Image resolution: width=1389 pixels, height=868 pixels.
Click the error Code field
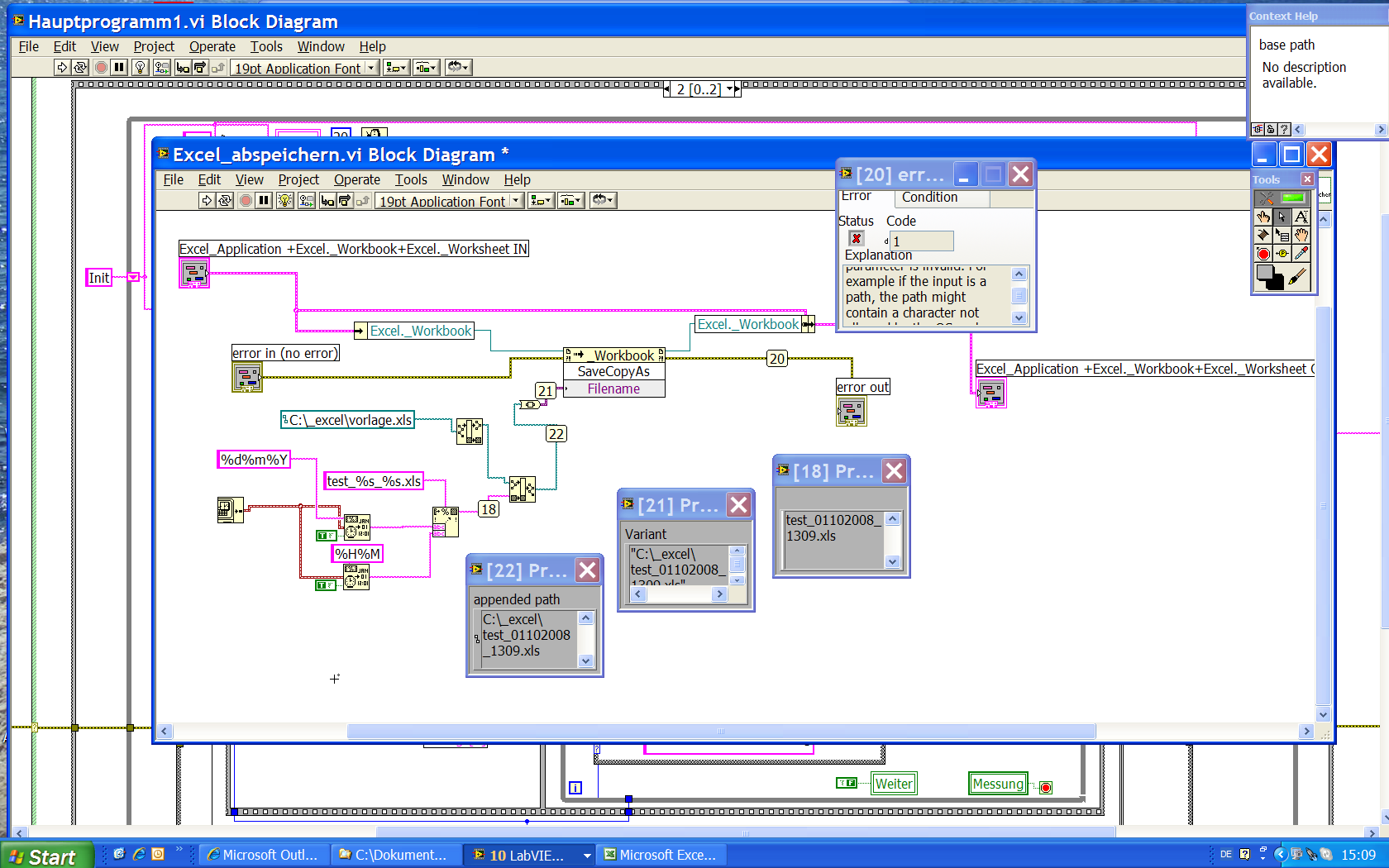[922, 241]
